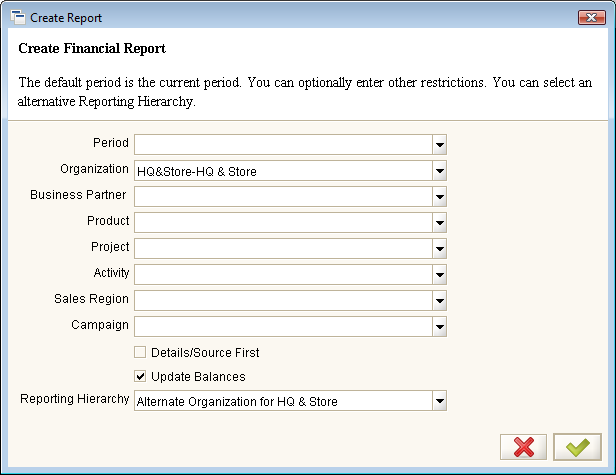
Task: Expand the Activity dropdown arrow
Action: tap(440, 274)
